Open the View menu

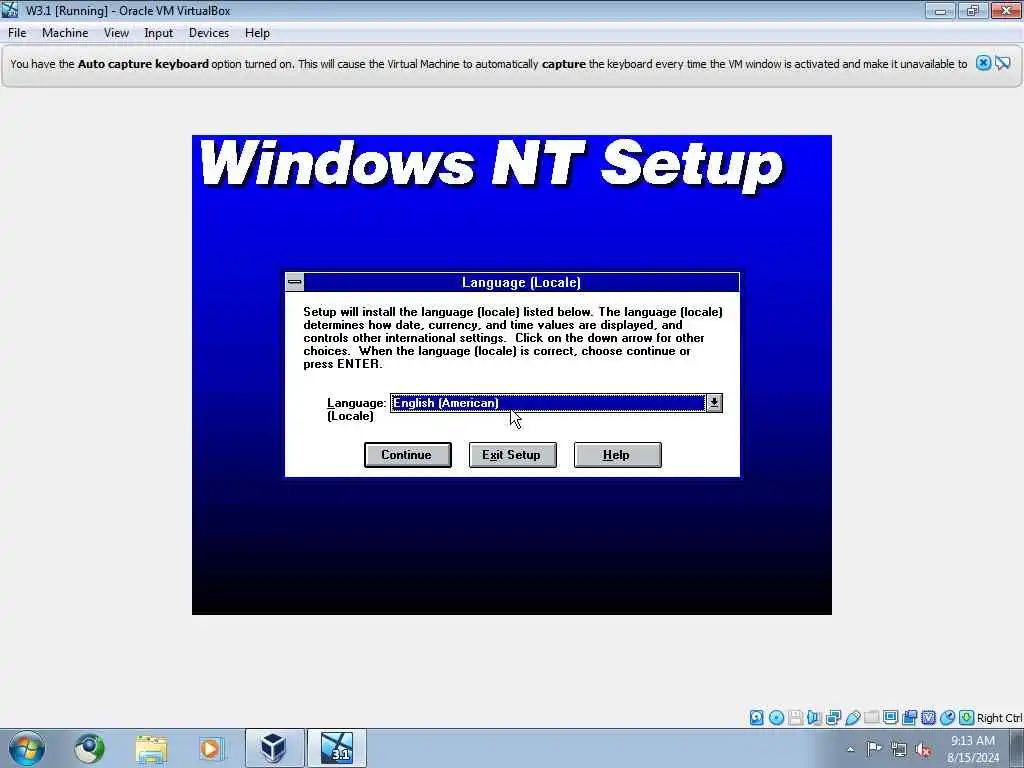click(116, 33)
